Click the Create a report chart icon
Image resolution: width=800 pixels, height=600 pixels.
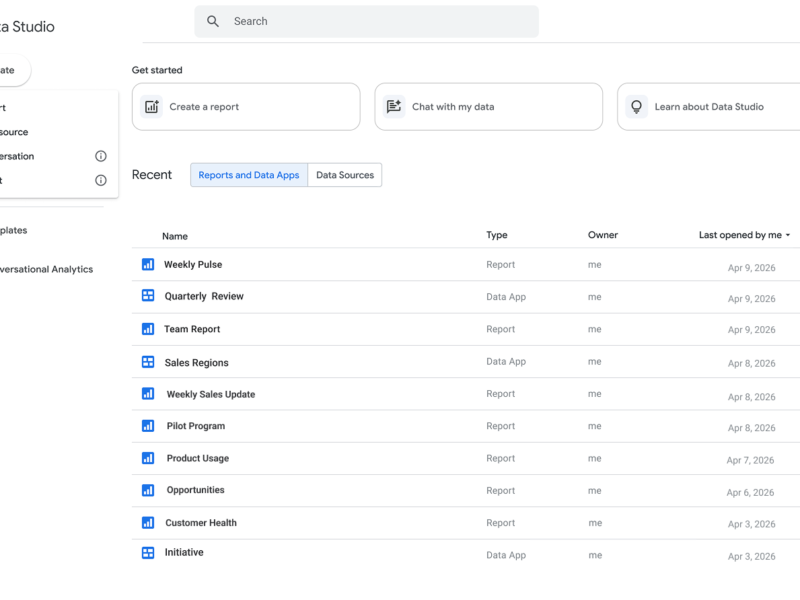(x=152, y=107)
